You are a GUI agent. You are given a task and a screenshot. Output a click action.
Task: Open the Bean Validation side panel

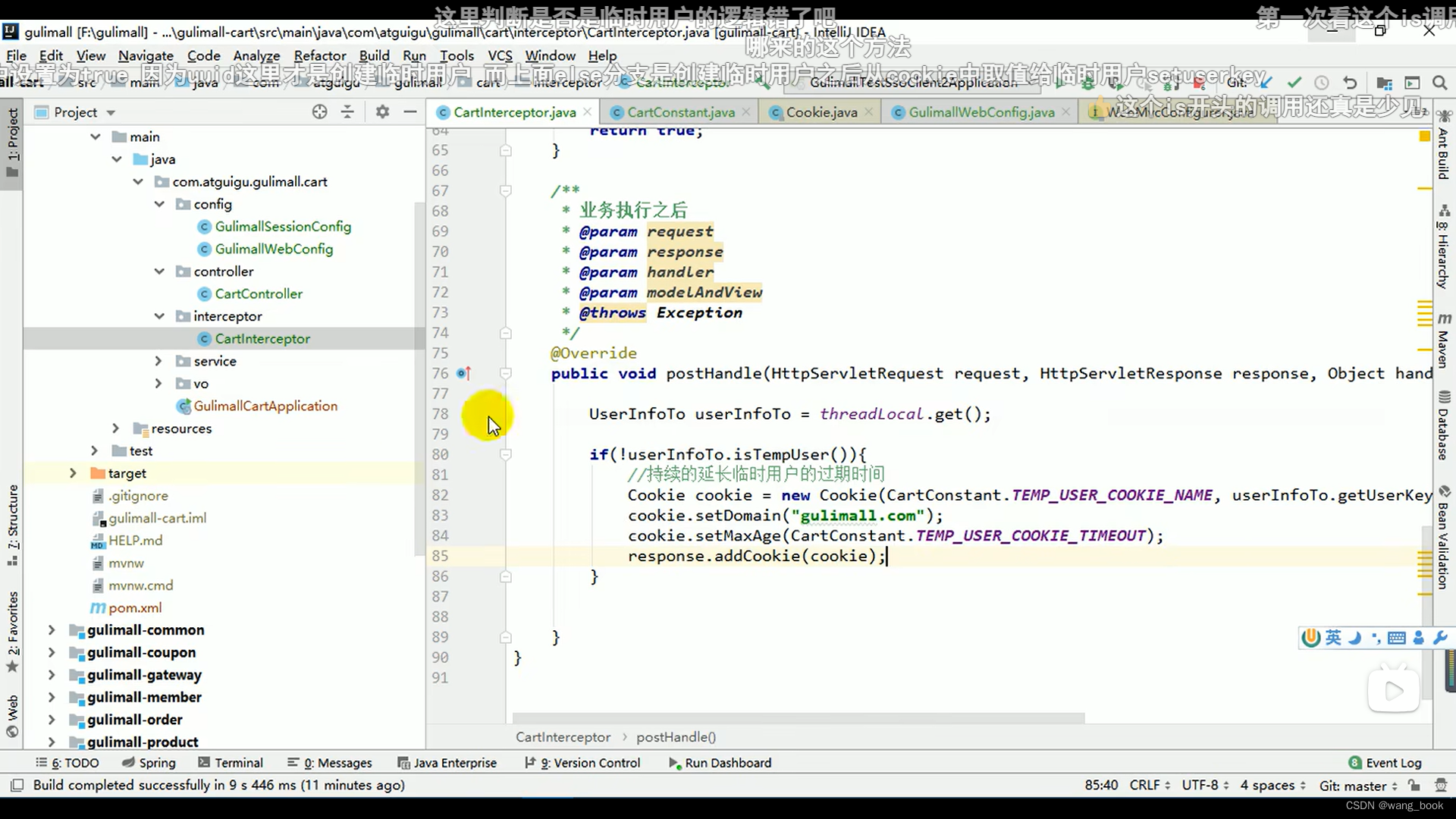(1443, 537)
